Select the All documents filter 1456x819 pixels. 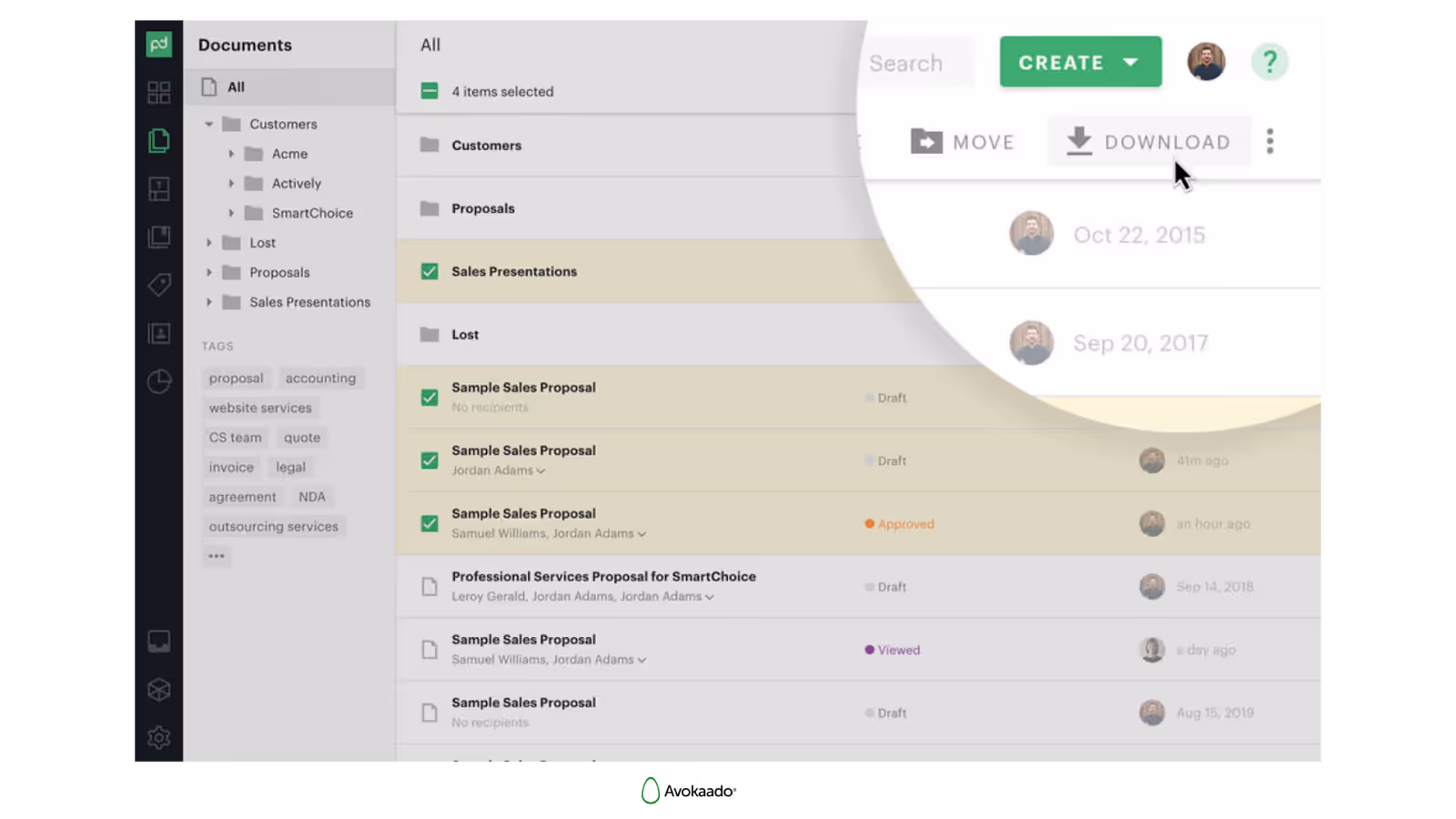236,86
